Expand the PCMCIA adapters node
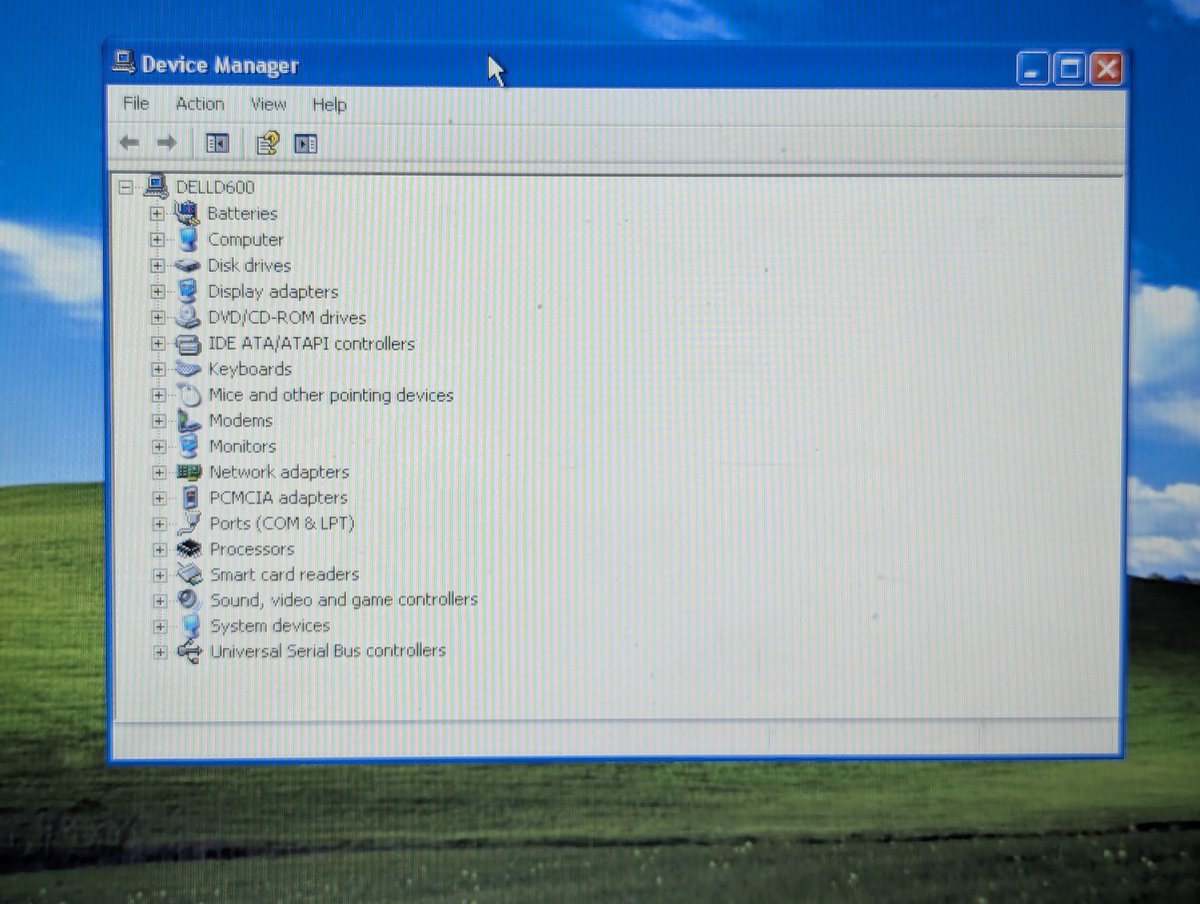The width and height of the screenshot is (1200, 904). click(x=159, y=497)
